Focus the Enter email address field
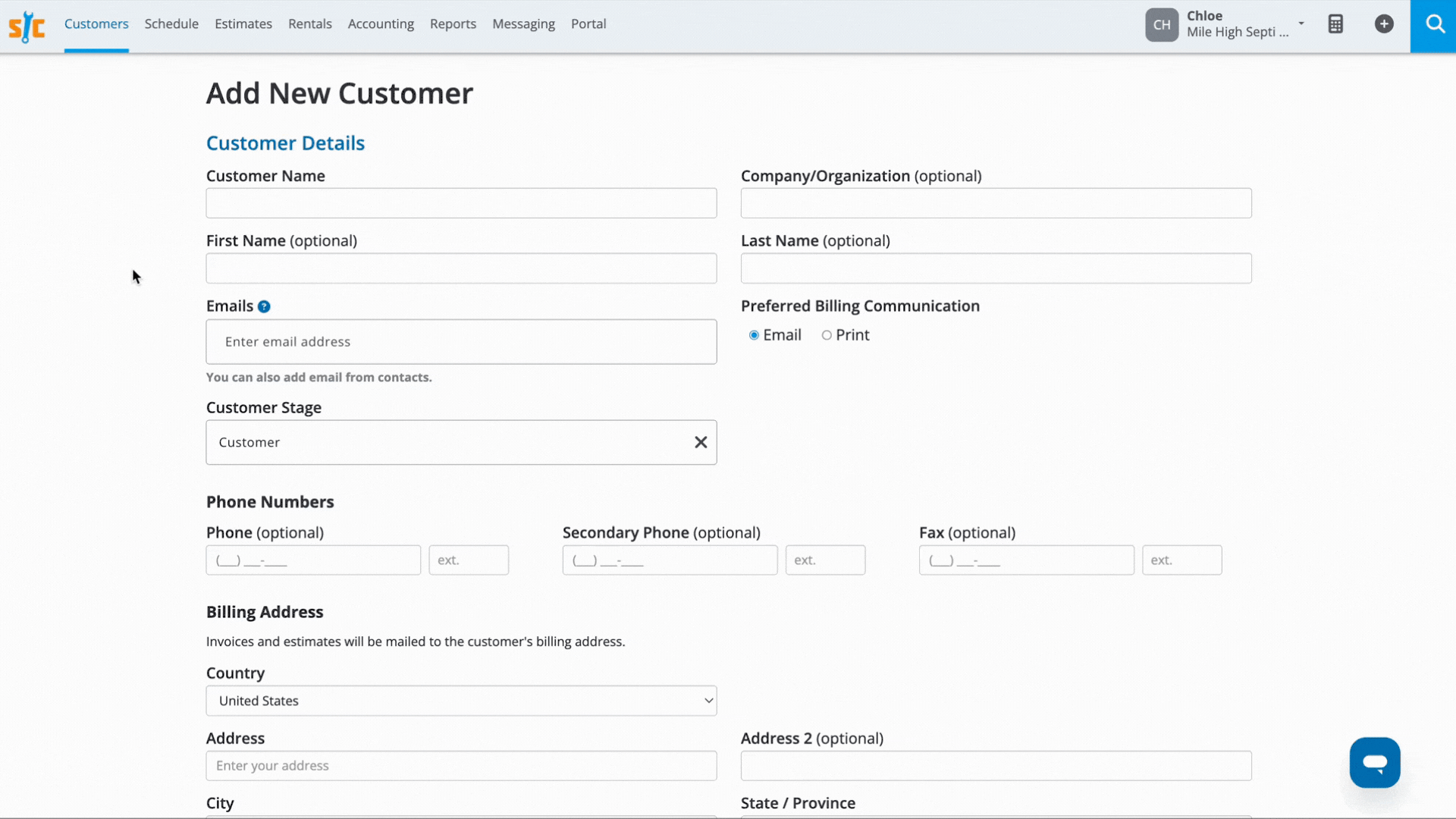1456x819 pixels. [461, 342]
